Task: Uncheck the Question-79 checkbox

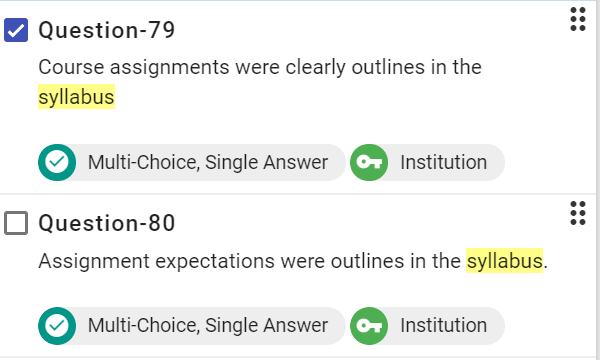Action: [16, 30]
